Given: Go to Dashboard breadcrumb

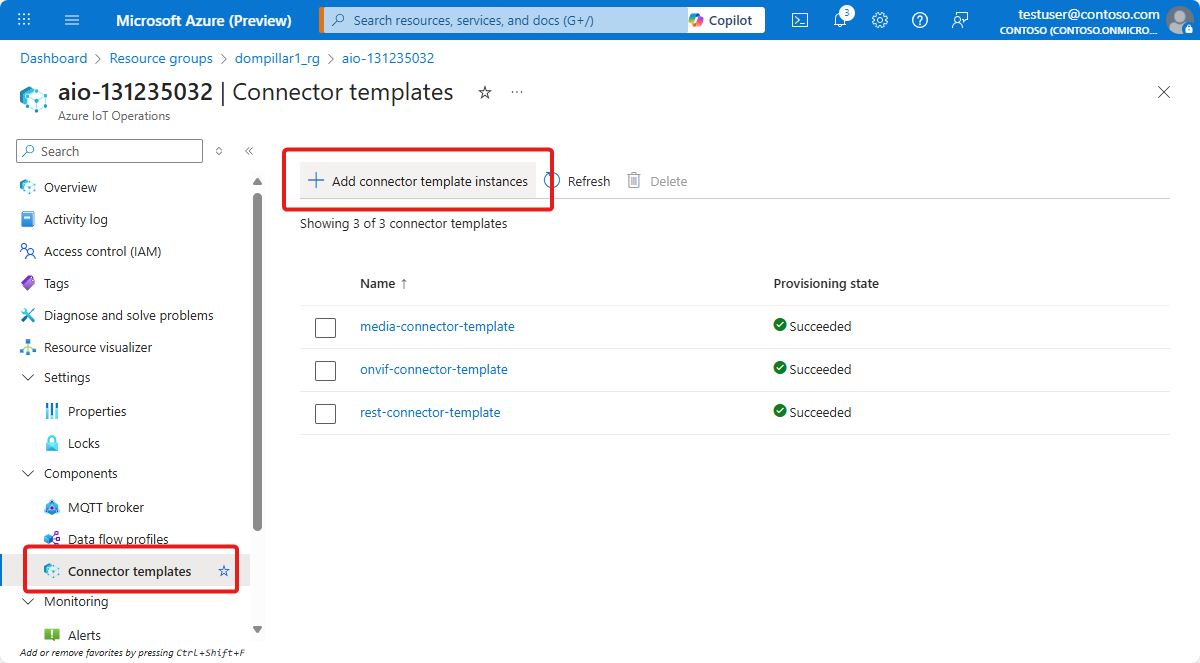Looking at the screenshot, I should (54, 59).
